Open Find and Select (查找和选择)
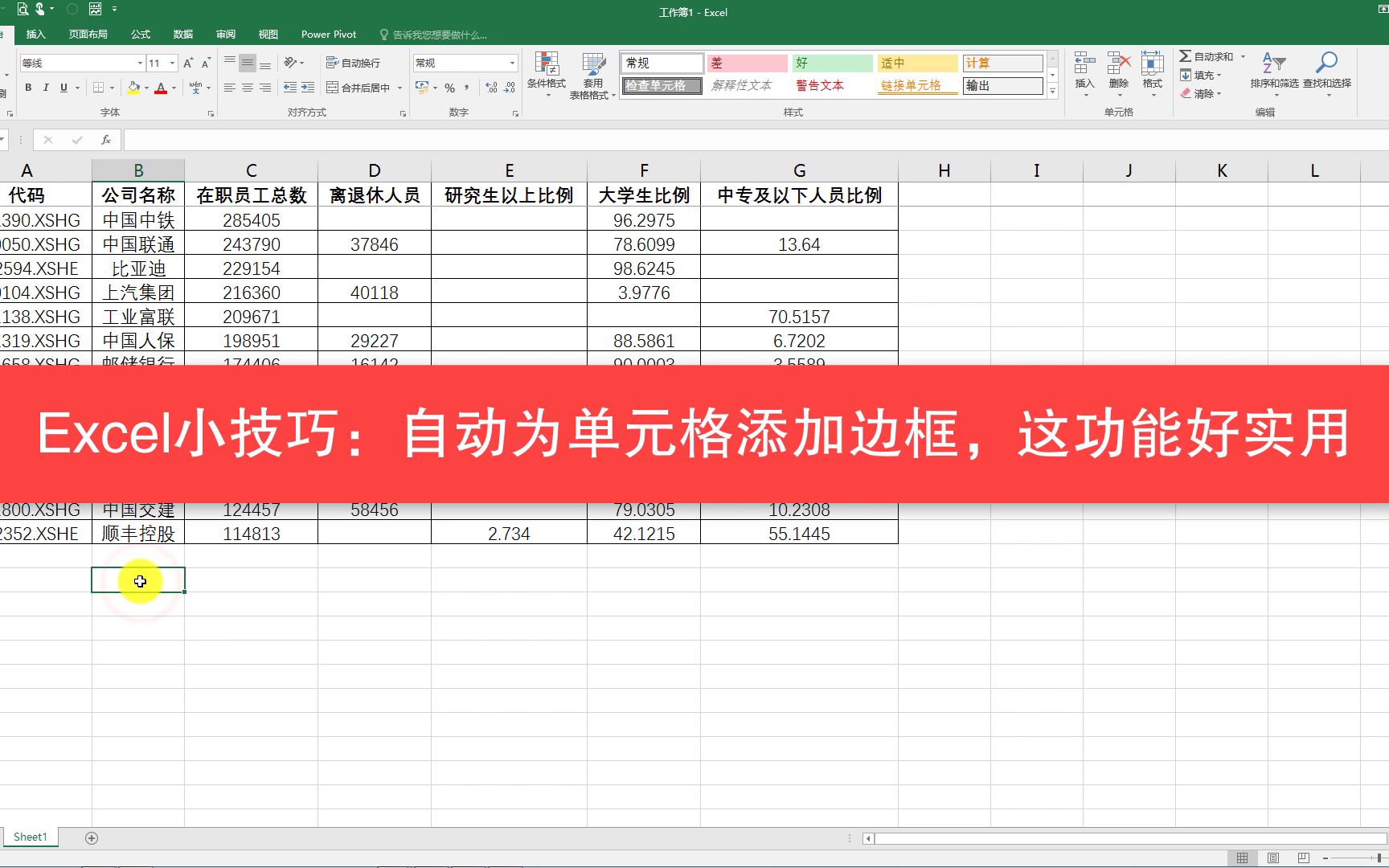Screen dimensions: 1389x868 (x=1327, y=75)
